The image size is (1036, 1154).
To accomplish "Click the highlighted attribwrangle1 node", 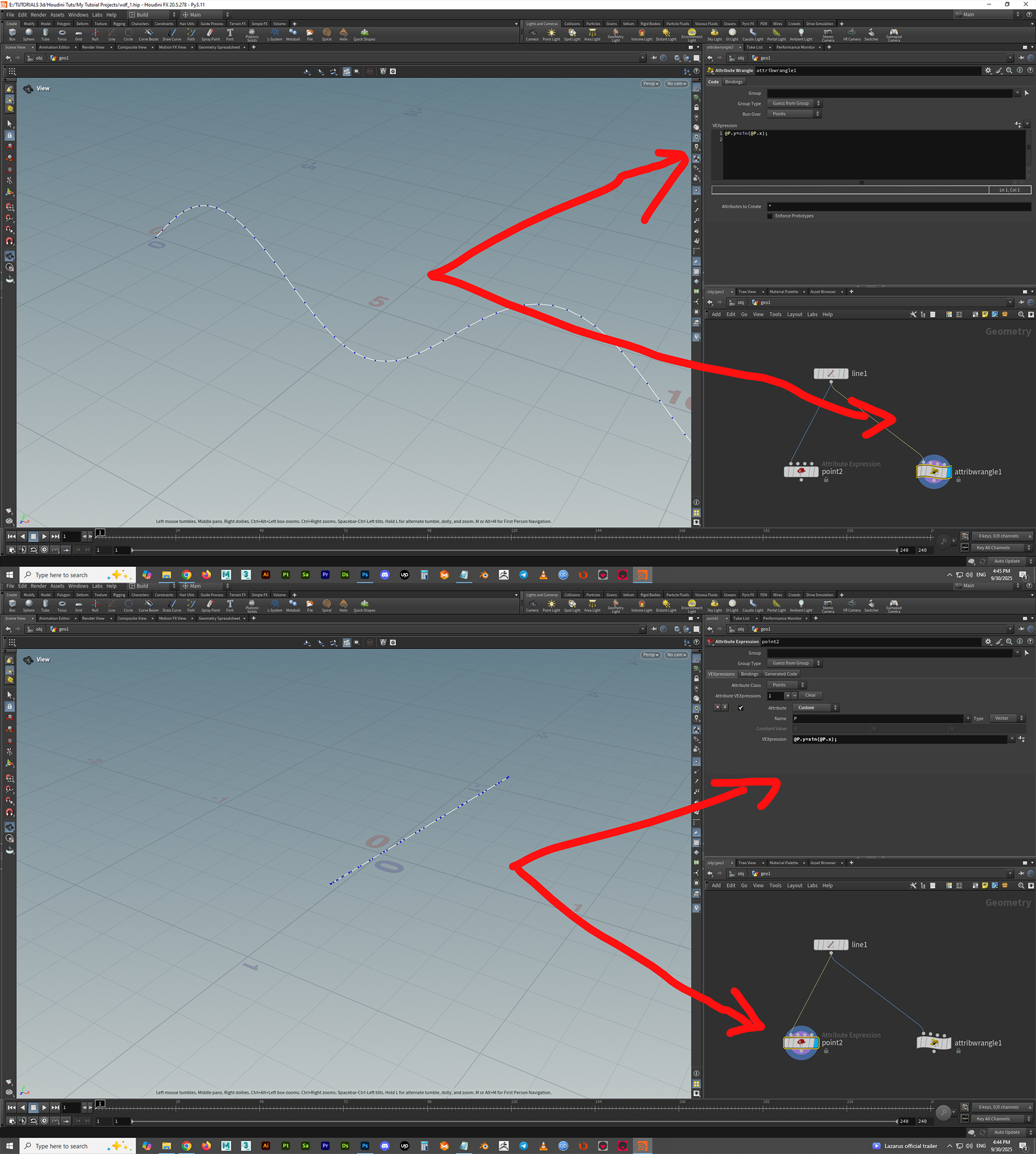I will [x=934, y=472].
